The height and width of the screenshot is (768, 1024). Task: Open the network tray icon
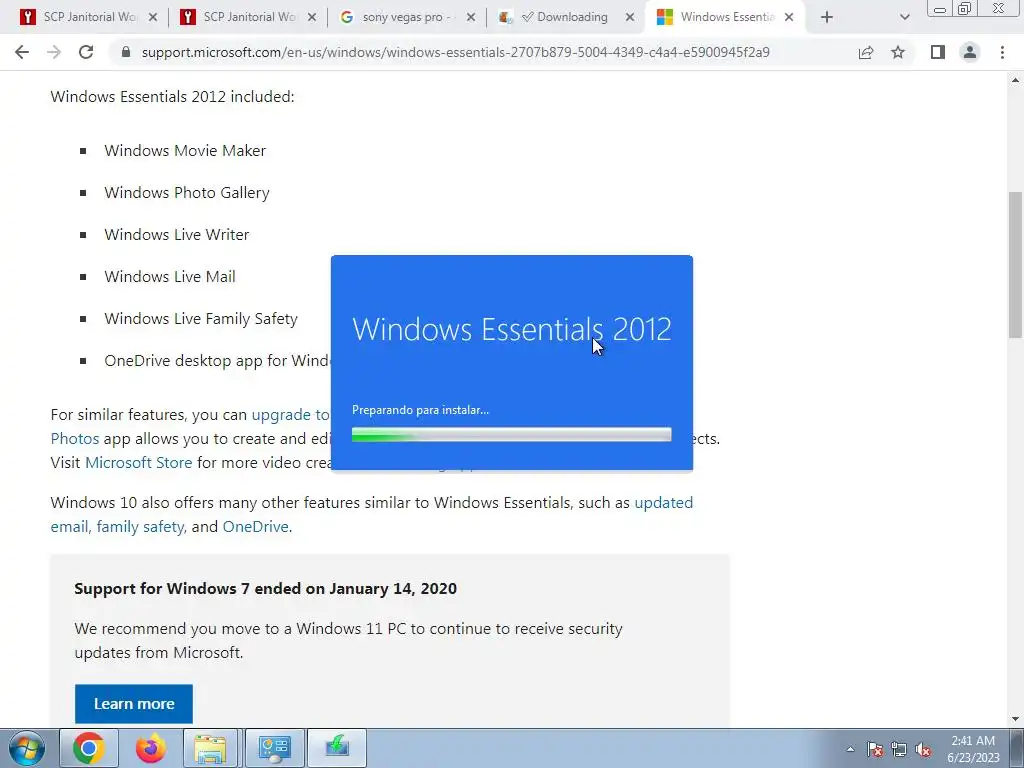tap(899, 749)
